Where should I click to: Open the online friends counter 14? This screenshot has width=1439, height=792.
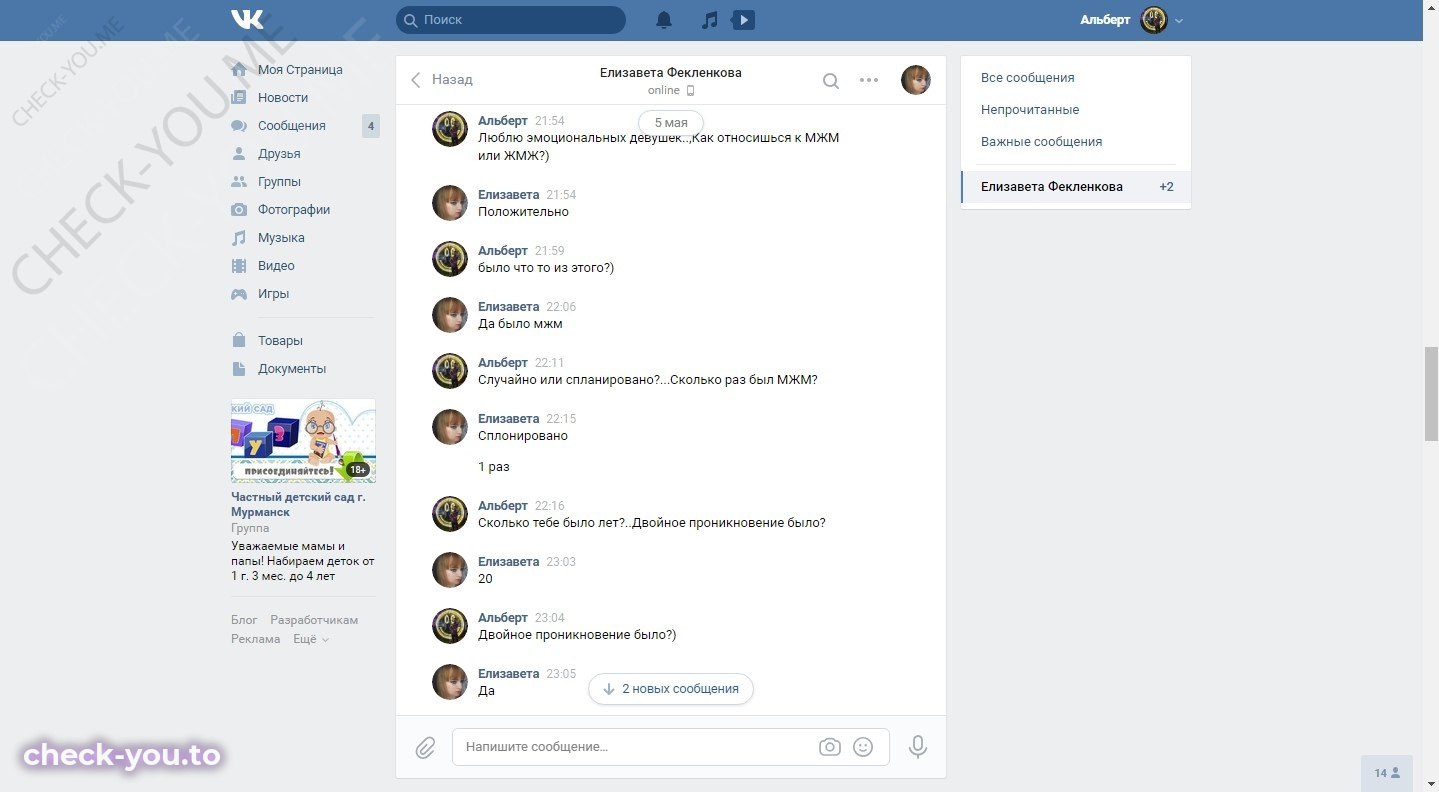coord(1387,773)
